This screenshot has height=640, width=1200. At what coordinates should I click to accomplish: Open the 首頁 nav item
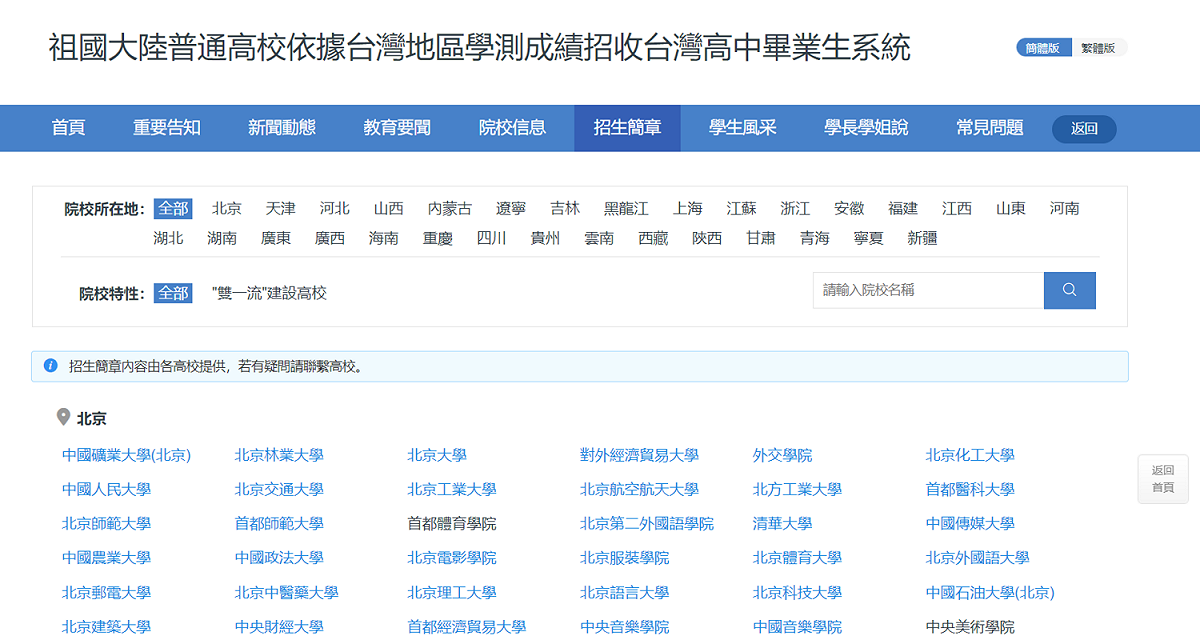click(x=68, y=128)
